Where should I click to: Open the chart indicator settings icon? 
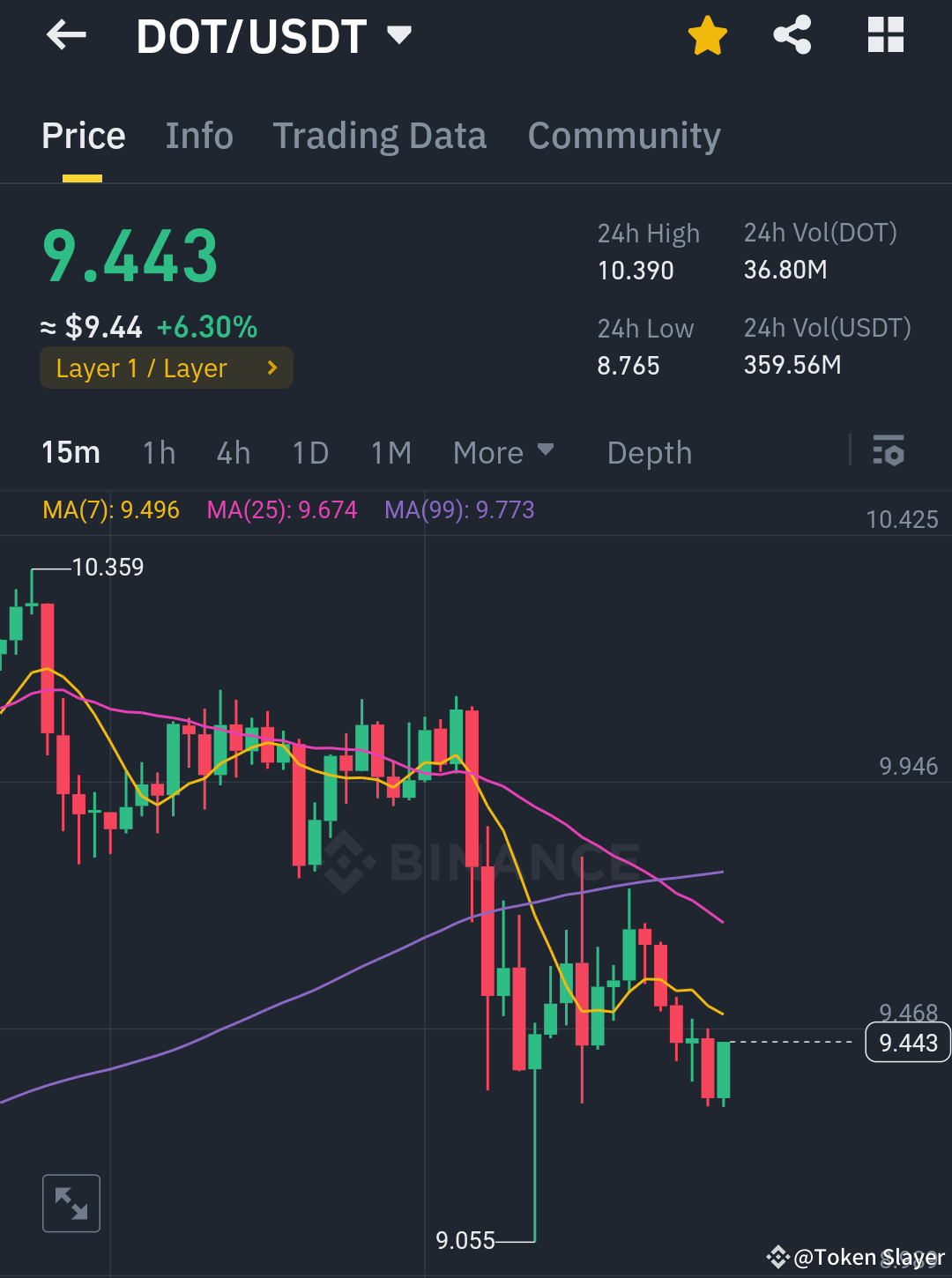click(889, 452)
